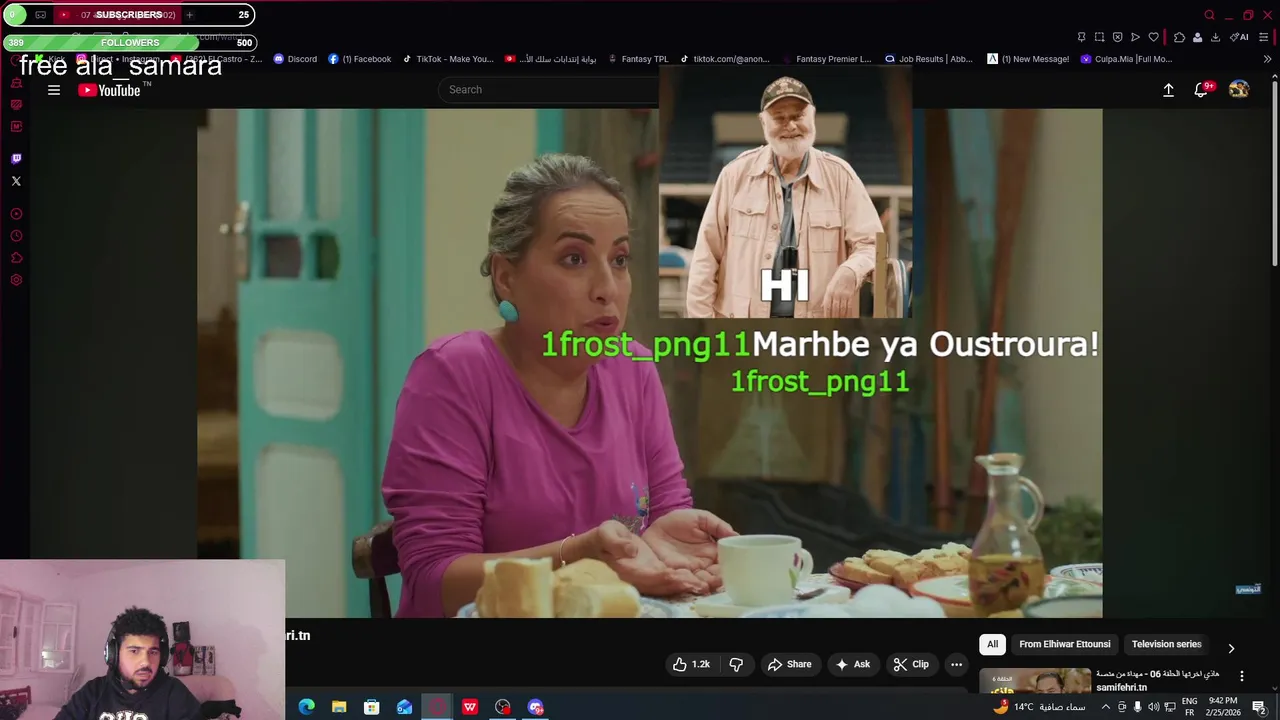Open the Windows notification center
1280x720 pixels.
(1259, 707)
